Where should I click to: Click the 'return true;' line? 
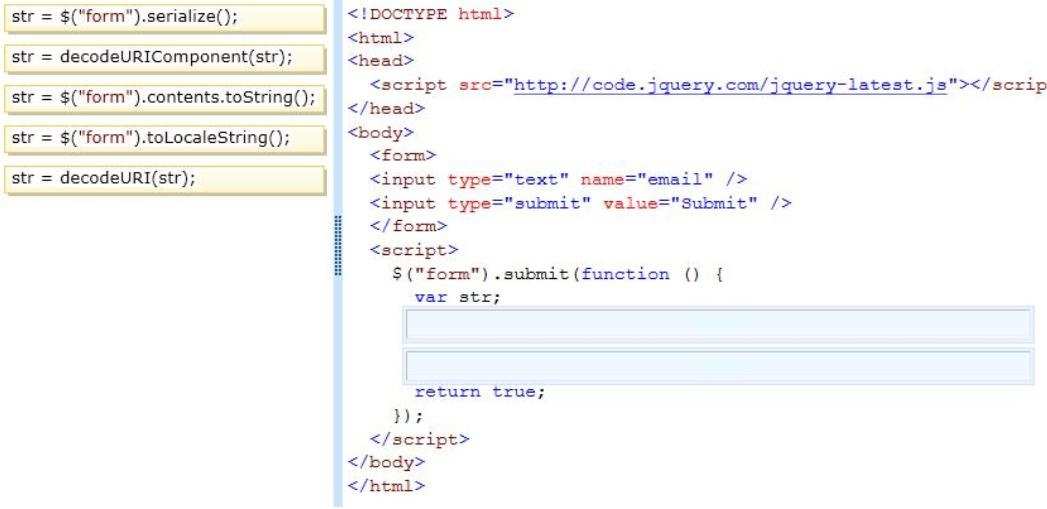click(480, 391)
